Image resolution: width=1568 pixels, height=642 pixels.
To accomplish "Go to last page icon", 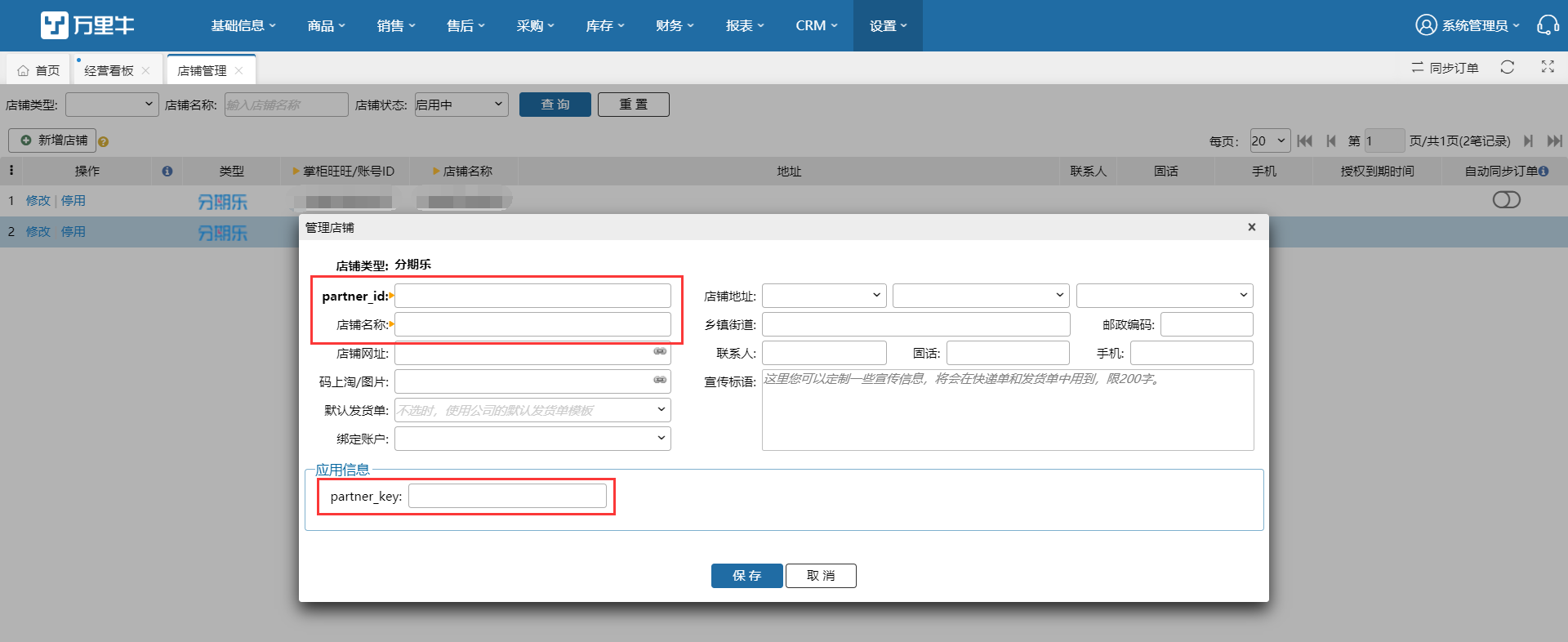I will (x=1555, y=140).
